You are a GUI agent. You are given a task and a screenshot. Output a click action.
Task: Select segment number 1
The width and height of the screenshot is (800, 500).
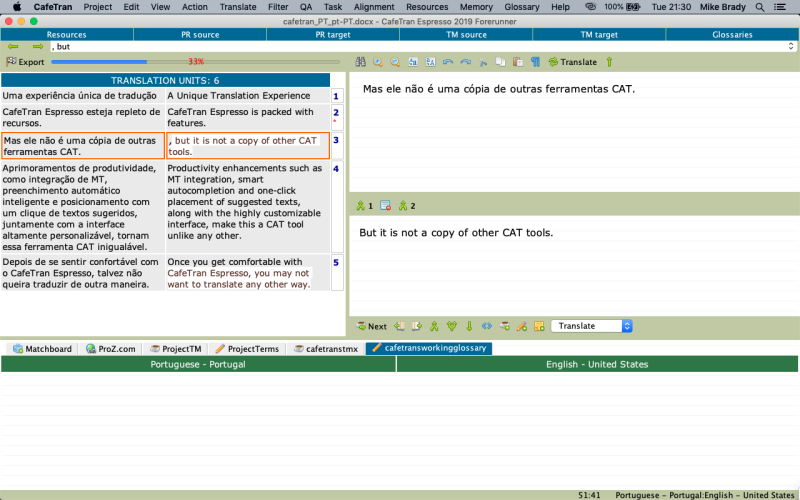336,96
